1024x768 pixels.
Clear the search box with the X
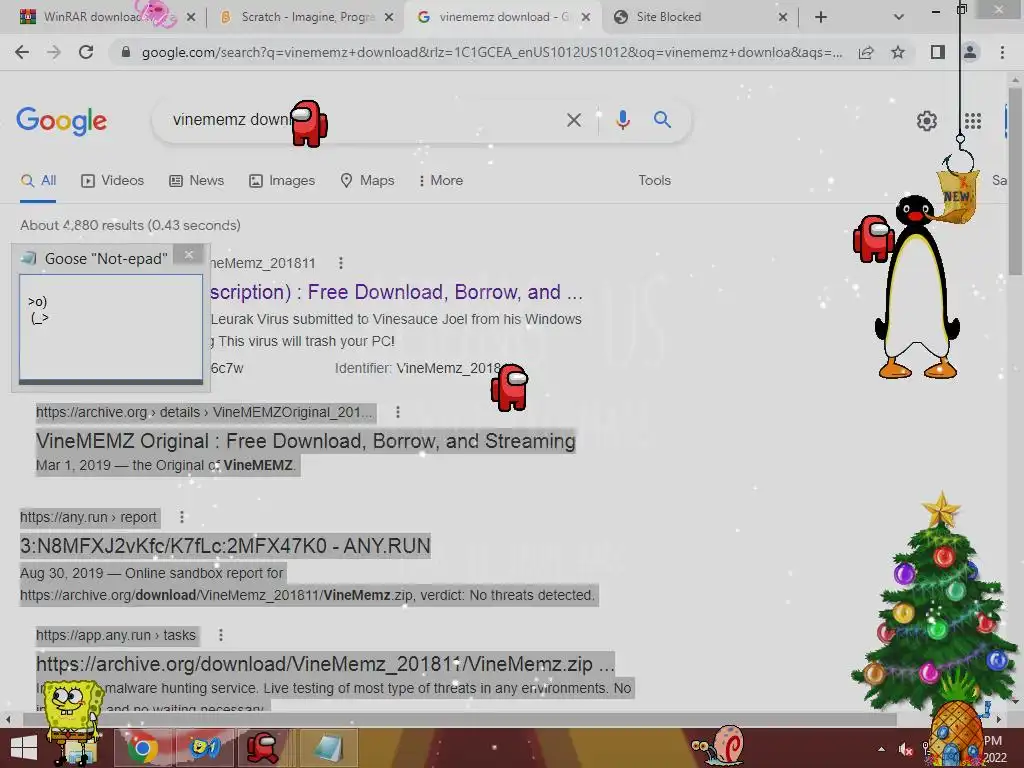click(573, 120)
